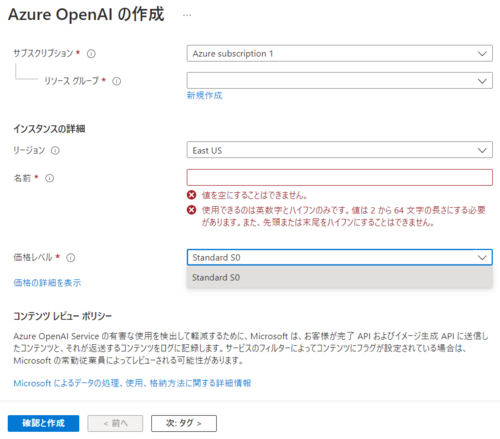Click info icon beside リソース グループ

[x=116, y=81]
